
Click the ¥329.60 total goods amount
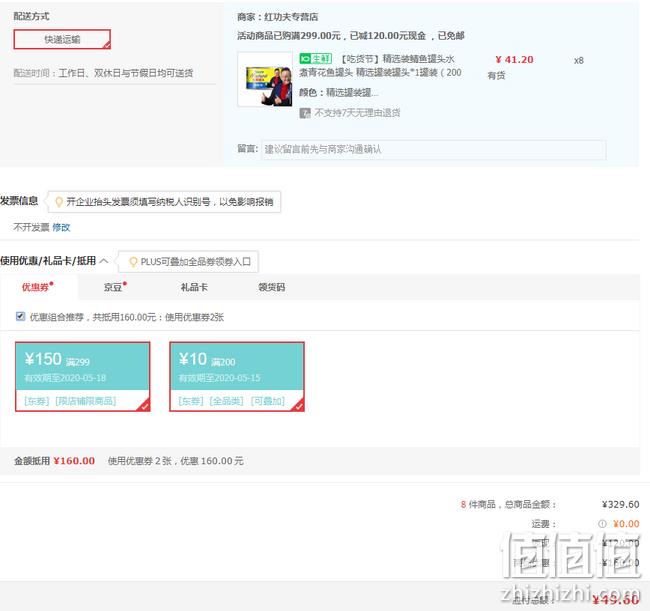coord(620,504)
